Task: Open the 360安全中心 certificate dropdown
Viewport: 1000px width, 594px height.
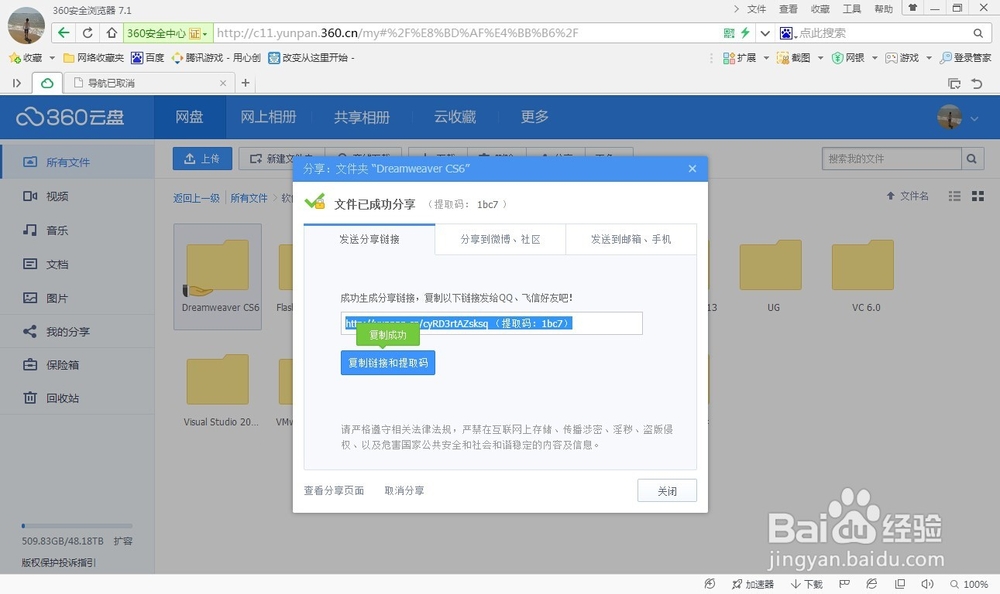Action: 168,33
